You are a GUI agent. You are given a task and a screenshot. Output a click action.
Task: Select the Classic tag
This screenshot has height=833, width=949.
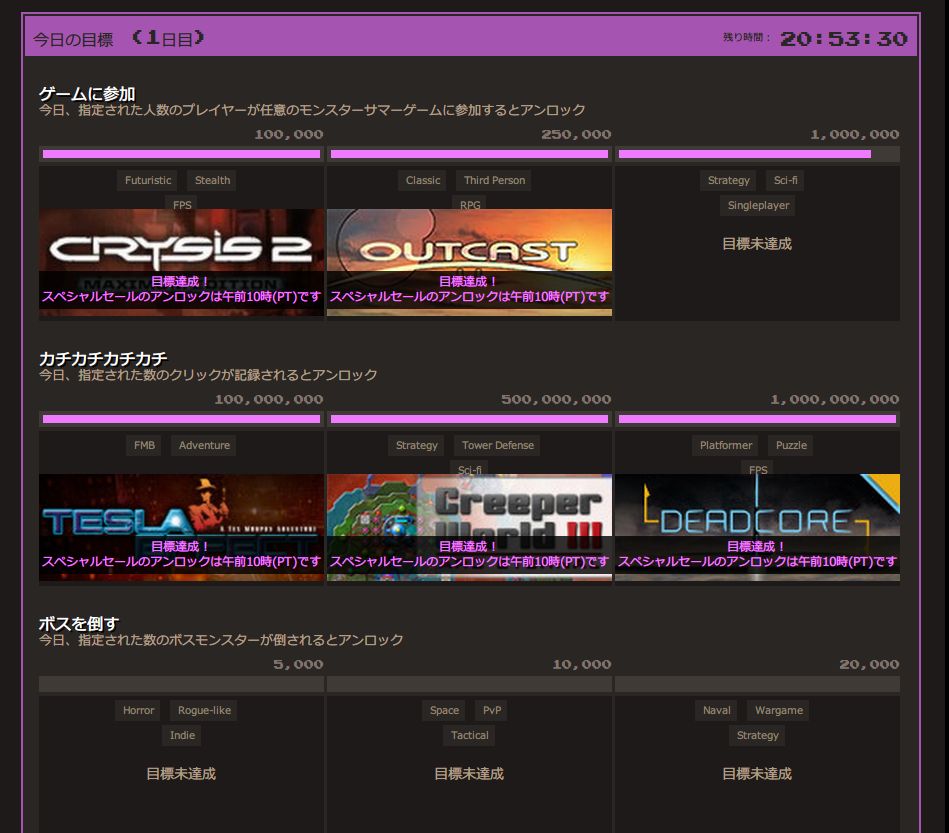click(423, 180)
